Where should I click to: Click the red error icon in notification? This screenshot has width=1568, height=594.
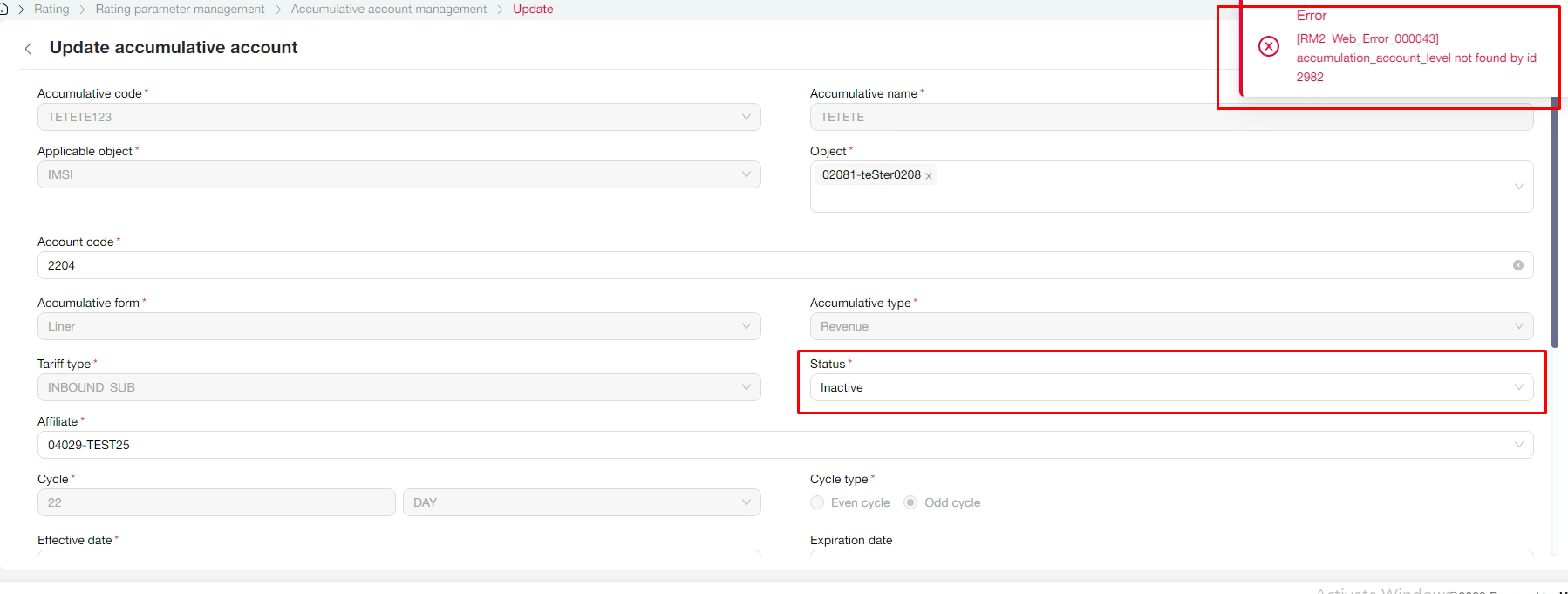pos(1269,46)
